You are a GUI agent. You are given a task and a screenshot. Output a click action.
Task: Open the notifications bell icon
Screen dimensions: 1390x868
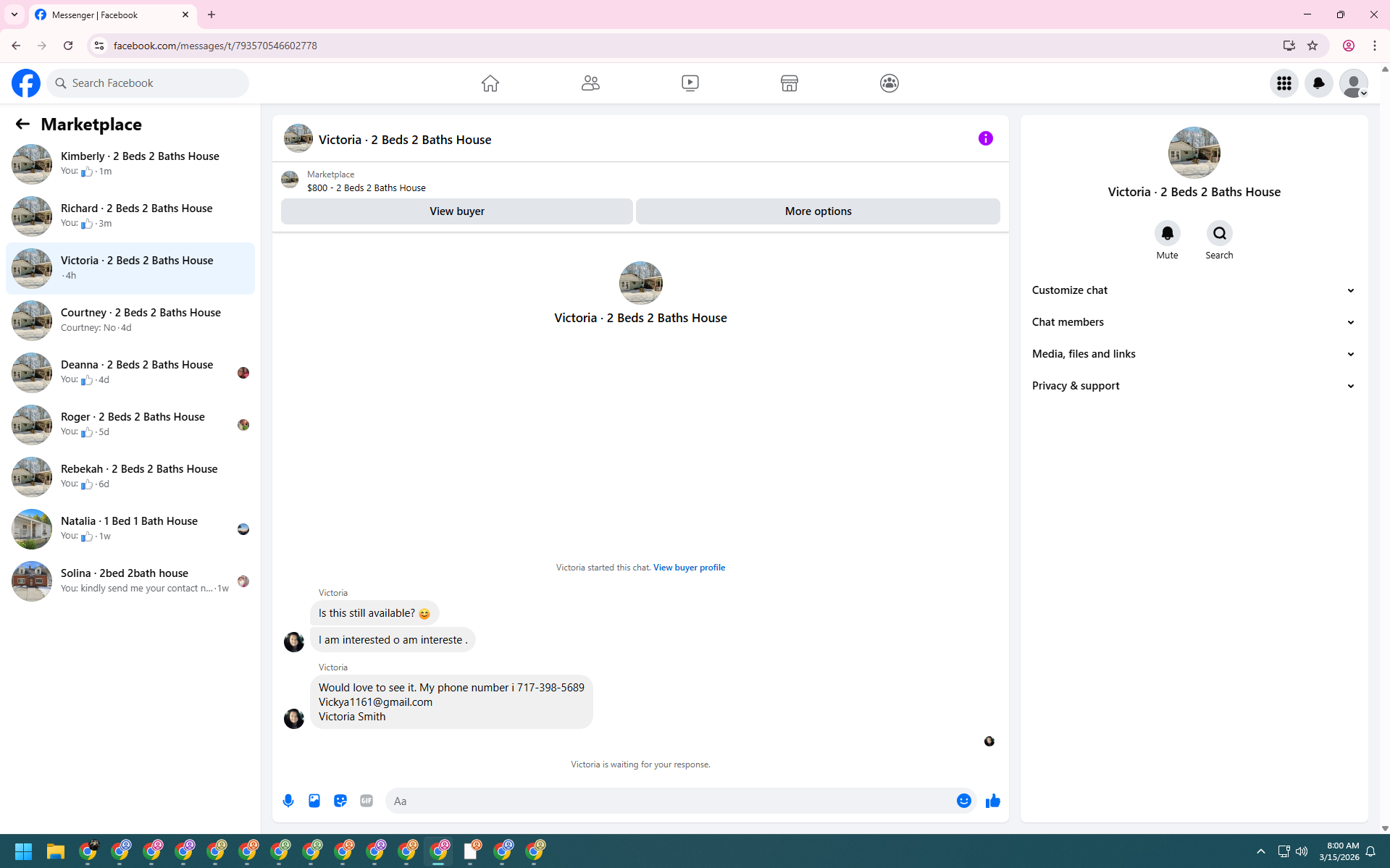coord(1319,83)
